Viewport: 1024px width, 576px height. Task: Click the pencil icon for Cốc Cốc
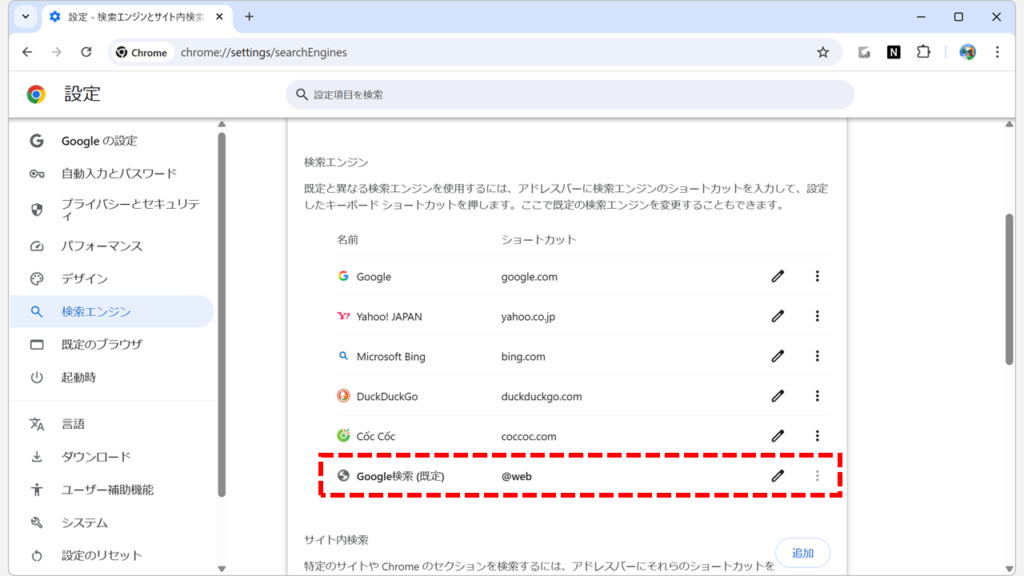pyautogui.click(x=777, y=436)
